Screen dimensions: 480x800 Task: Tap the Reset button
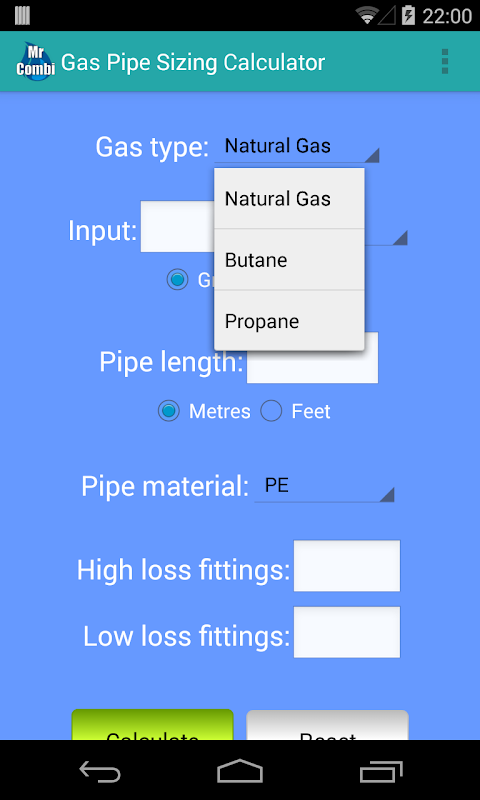click(x=327, y=725)
